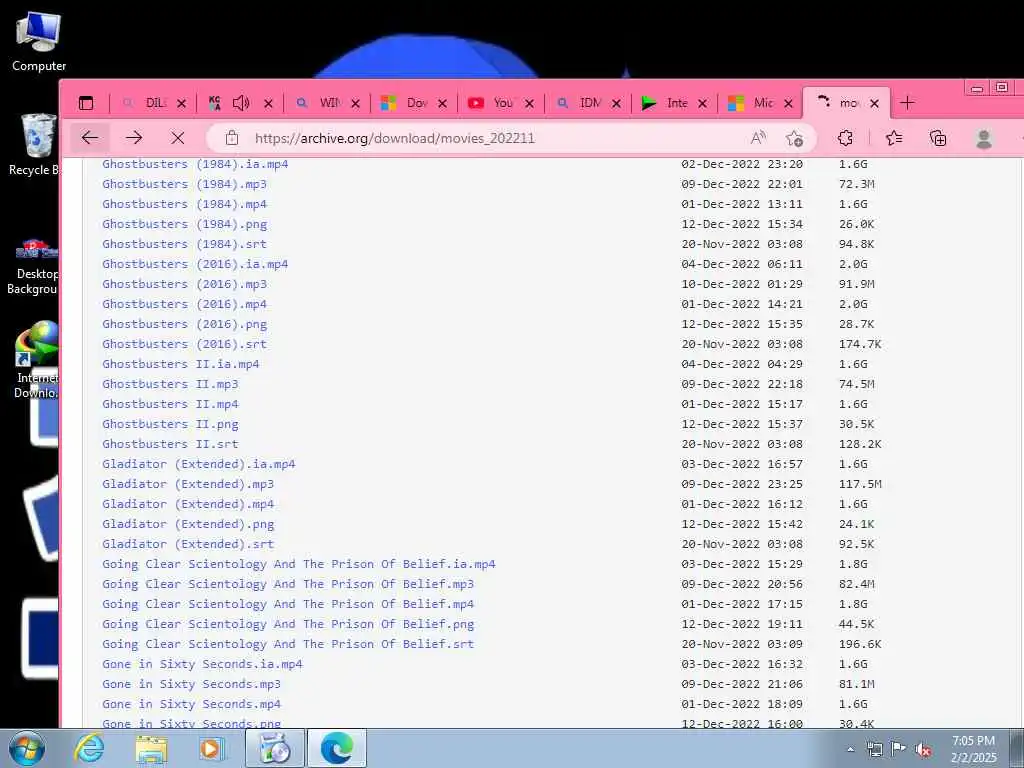
Task: Open Gladiator (Extended).srt link
Action: (x=188, y=544)
